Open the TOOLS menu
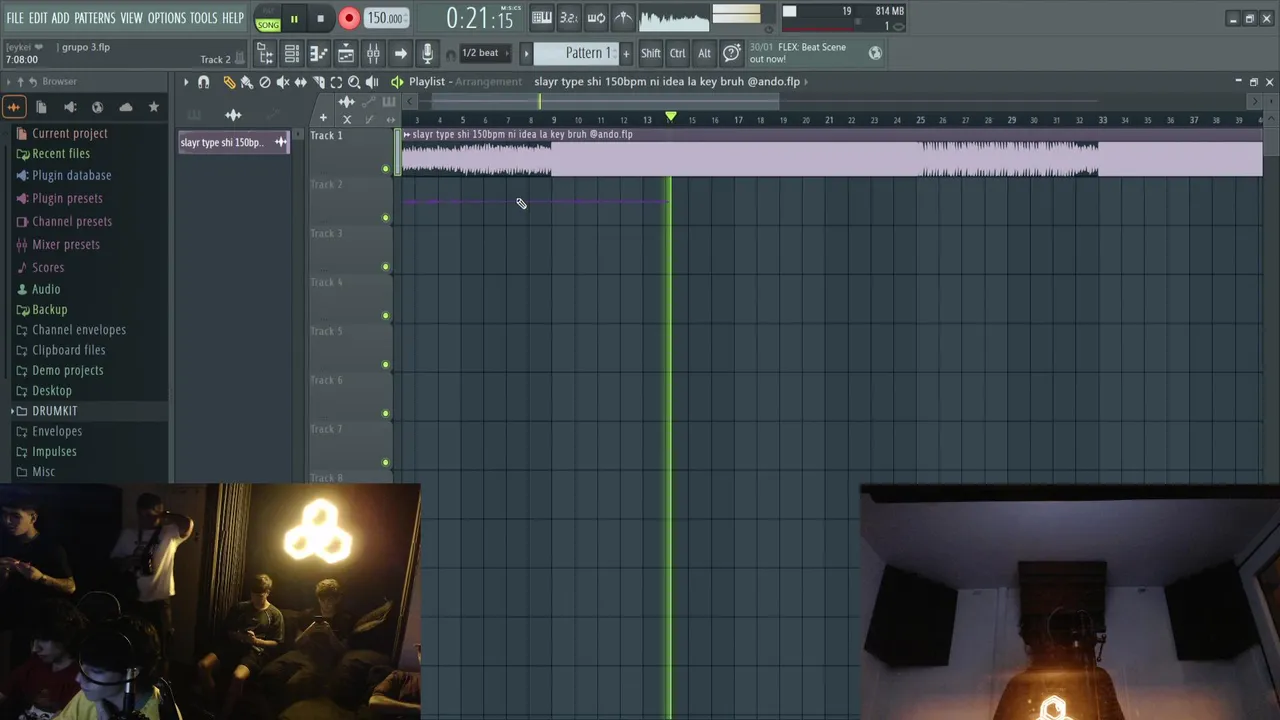Image resolution: width=1280 pixels, height=720 pixels. click(x=204, y=18)
